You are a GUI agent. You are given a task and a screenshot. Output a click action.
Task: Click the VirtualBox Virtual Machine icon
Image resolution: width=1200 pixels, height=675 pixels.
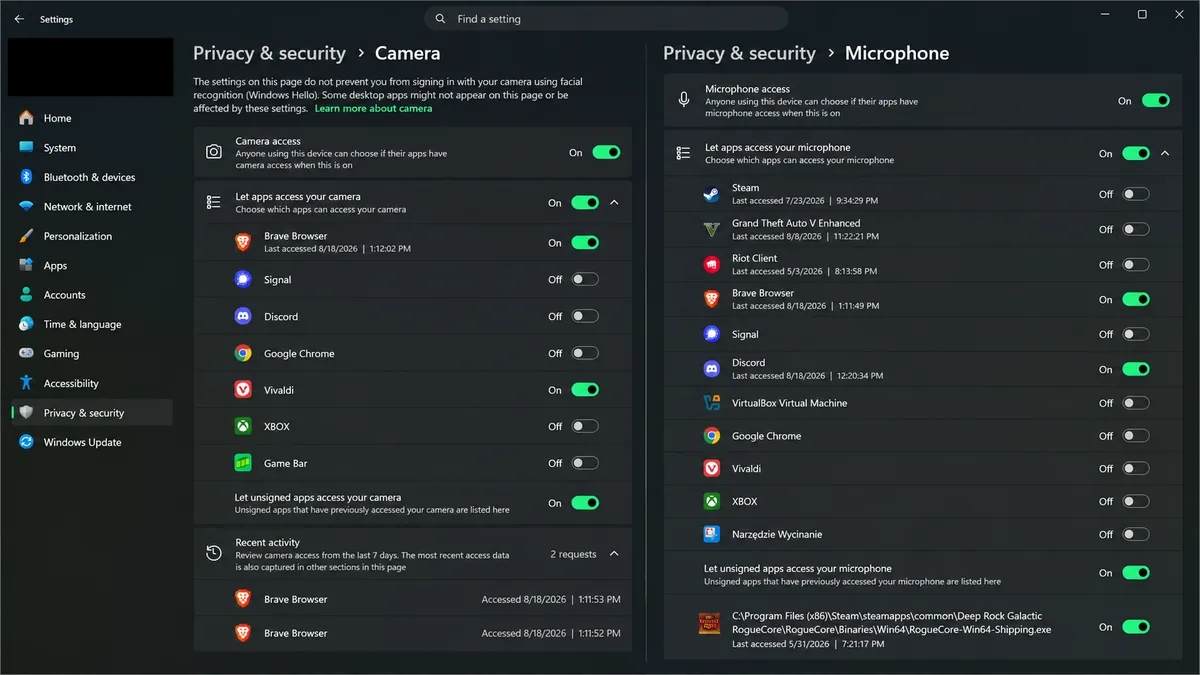[711, 403]
